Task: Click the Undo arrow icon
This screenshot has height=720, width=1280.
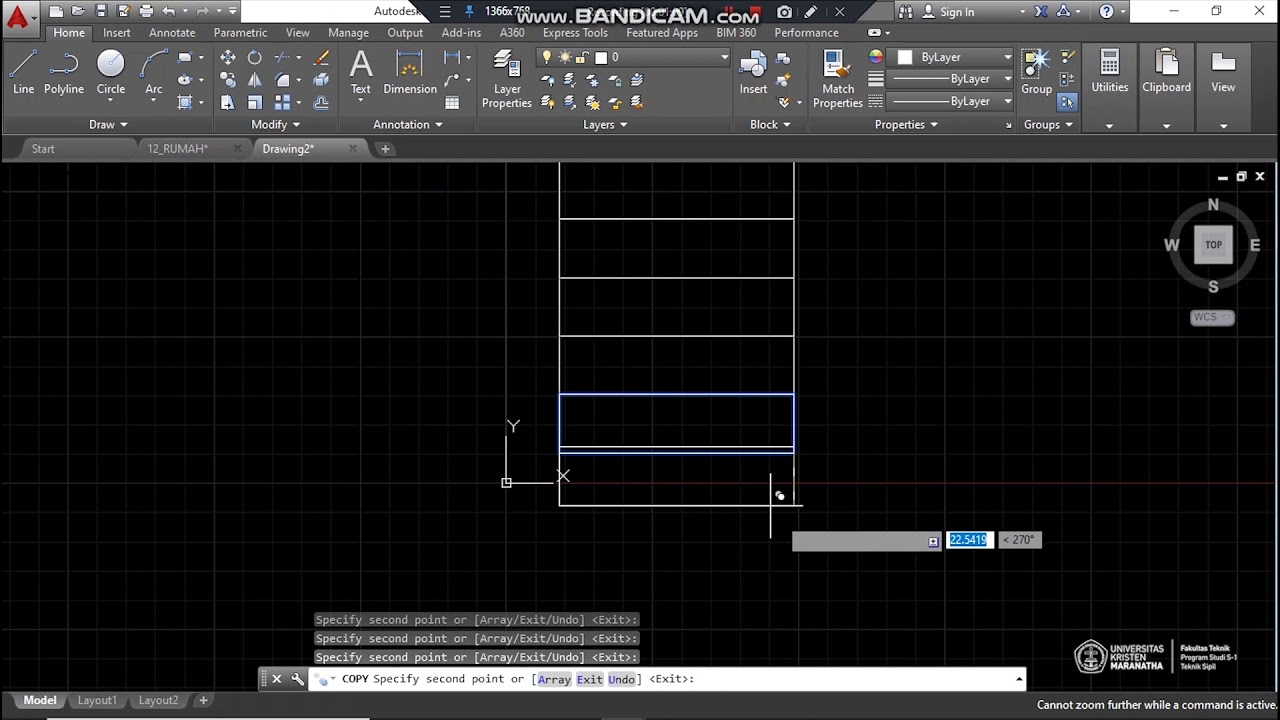Action: [x=169, y=11]
